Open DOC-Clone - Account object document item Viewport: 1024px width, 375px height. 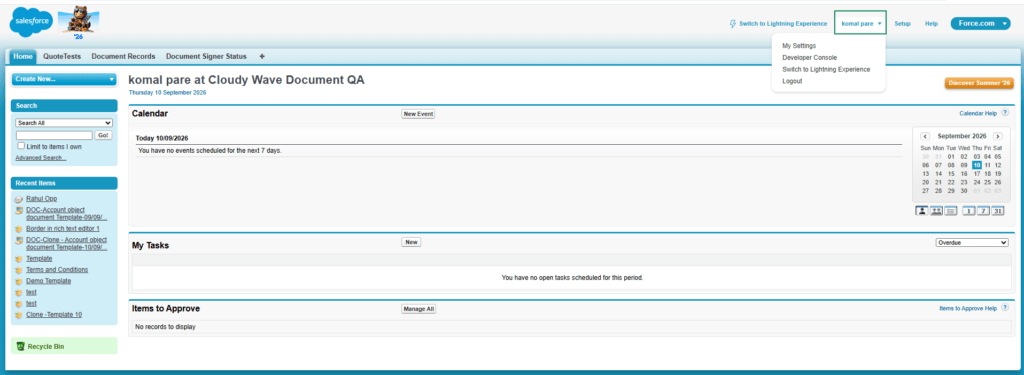67,244
